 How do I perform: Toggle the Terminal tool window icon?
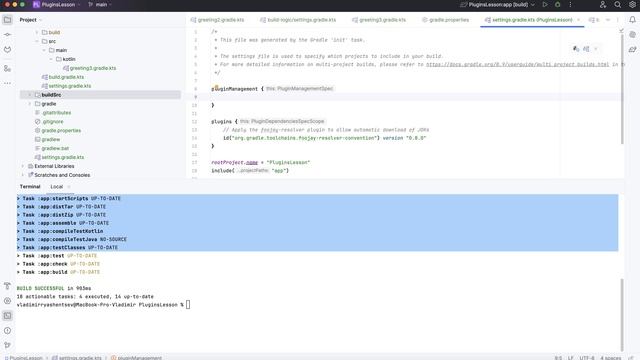pyautogui.click(x=7, y=316)
